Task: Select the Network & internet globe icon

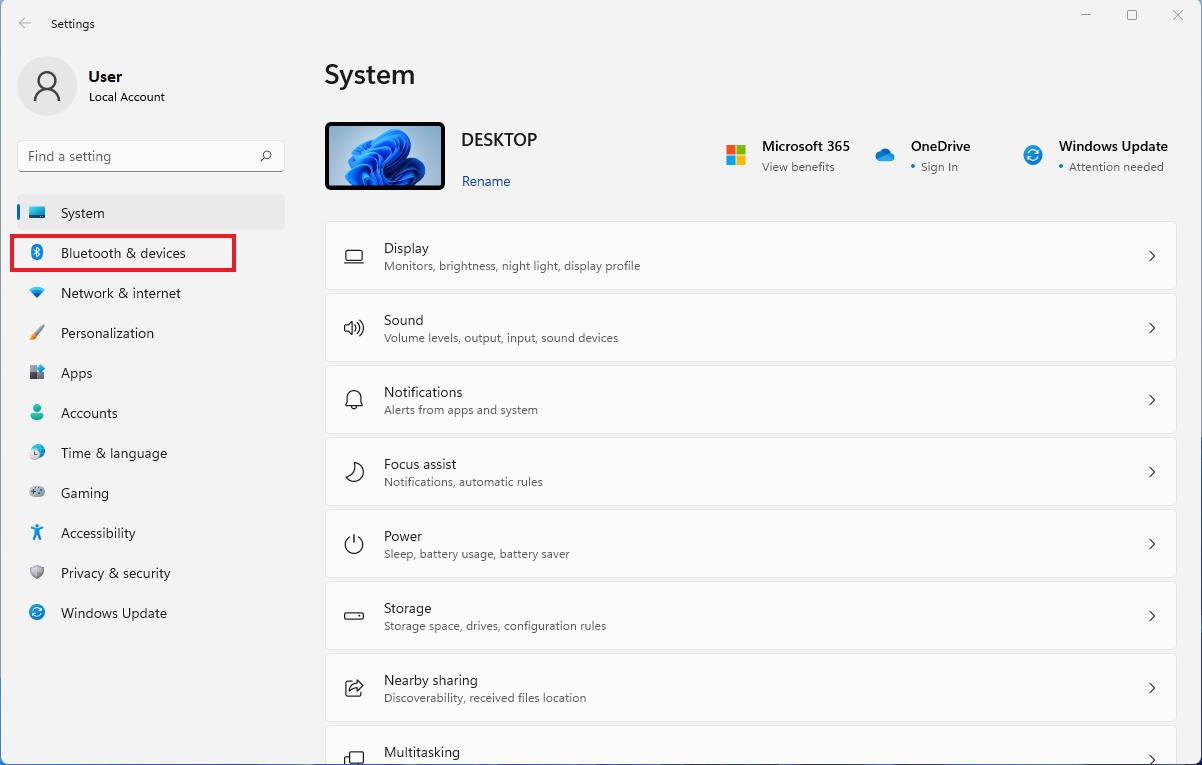Action: tap(37, 293)
